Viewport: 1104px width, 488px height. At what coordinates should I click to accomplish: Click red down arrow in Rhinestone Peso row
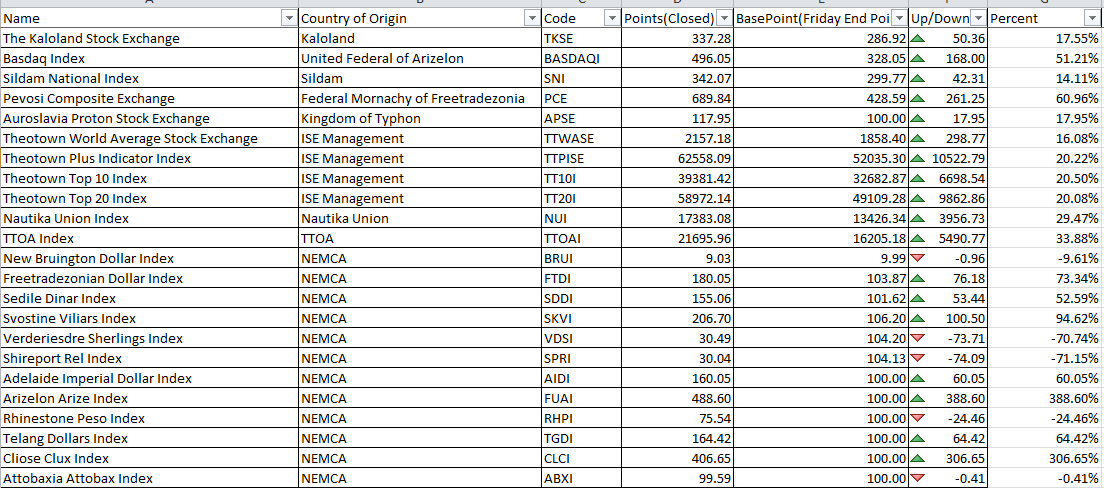tap(917, 418)
